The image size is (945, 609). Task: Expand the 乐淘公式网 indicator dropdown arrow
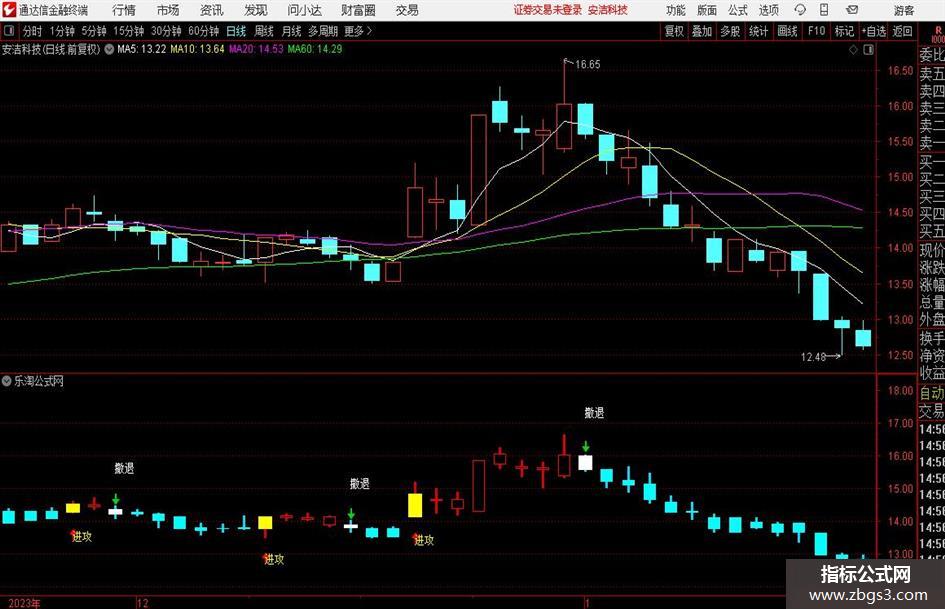[6, 381]
